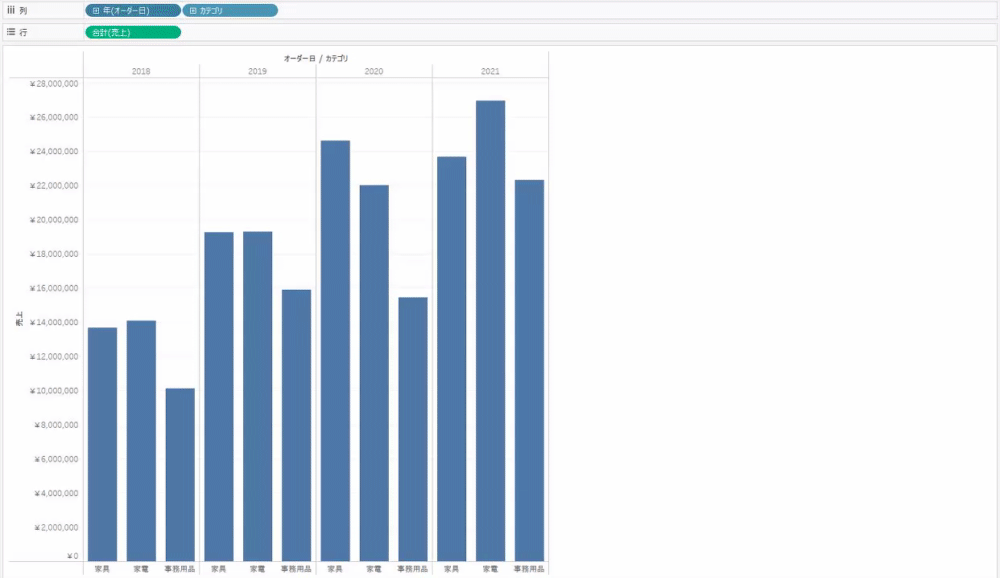
Task: Click the カテゴリ pill label
Action: click(212, 10)
